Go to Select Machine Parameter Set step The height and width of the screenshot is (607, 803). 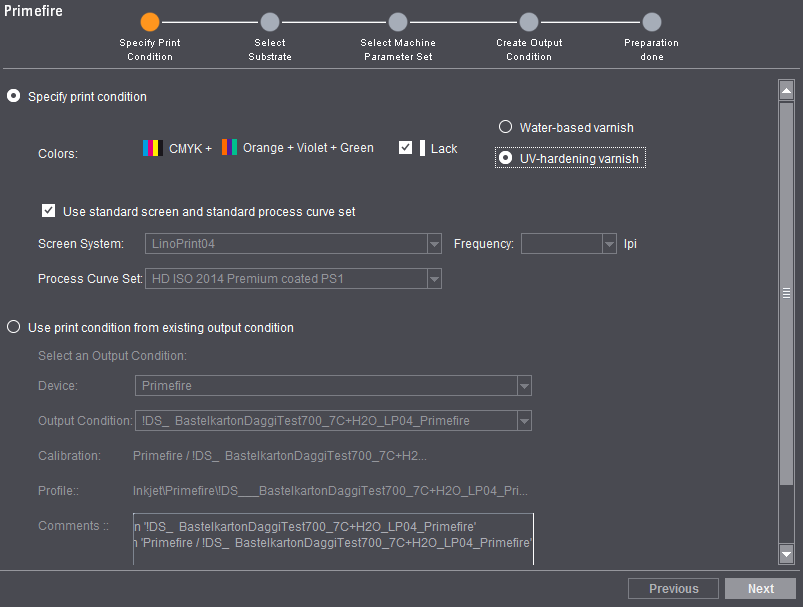click(x=398, y=22)
